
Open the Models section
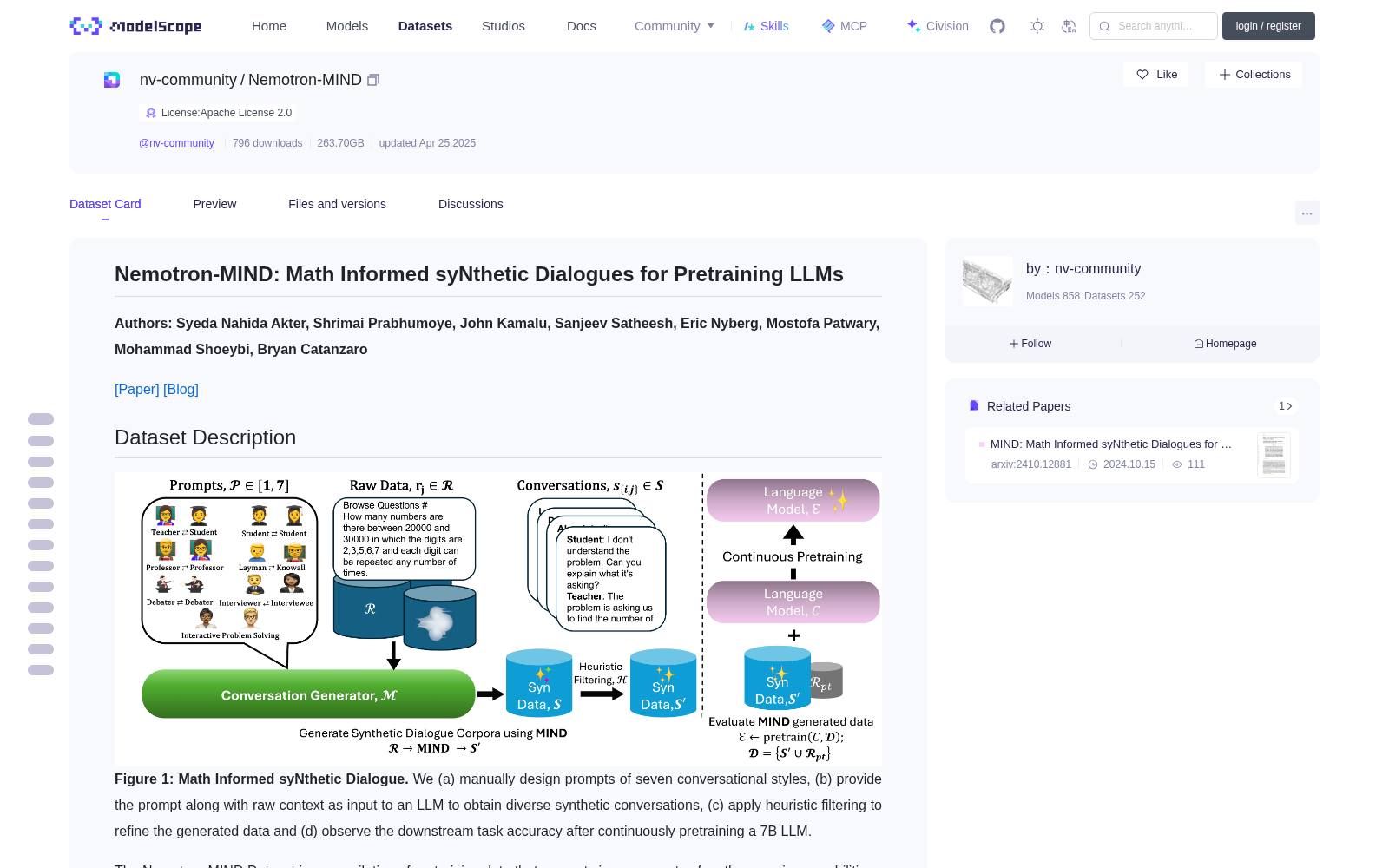[x=347, y=26]
